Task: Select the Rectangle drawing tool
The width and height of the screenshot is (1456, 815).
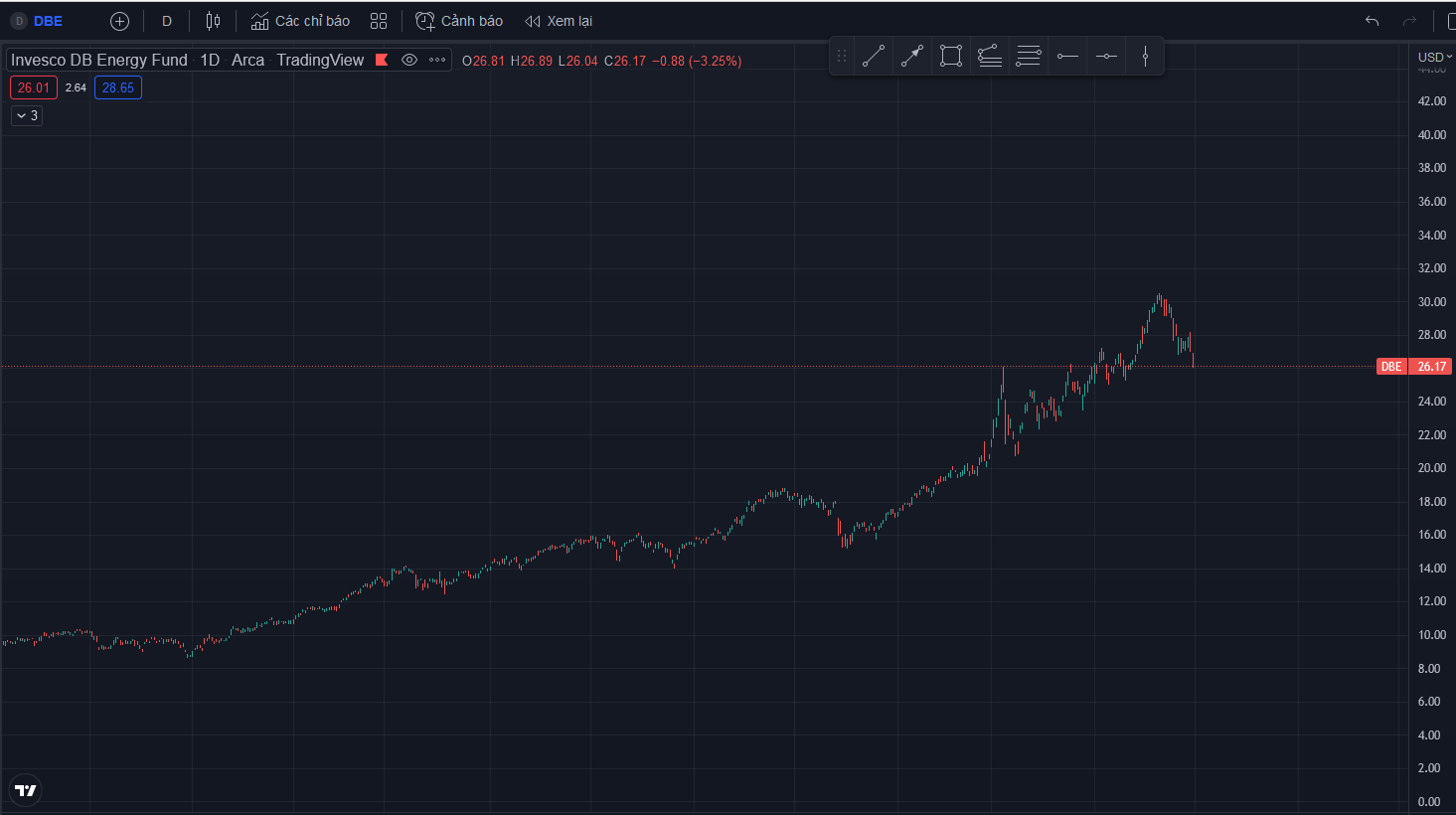Action: (x=951, y=57)
